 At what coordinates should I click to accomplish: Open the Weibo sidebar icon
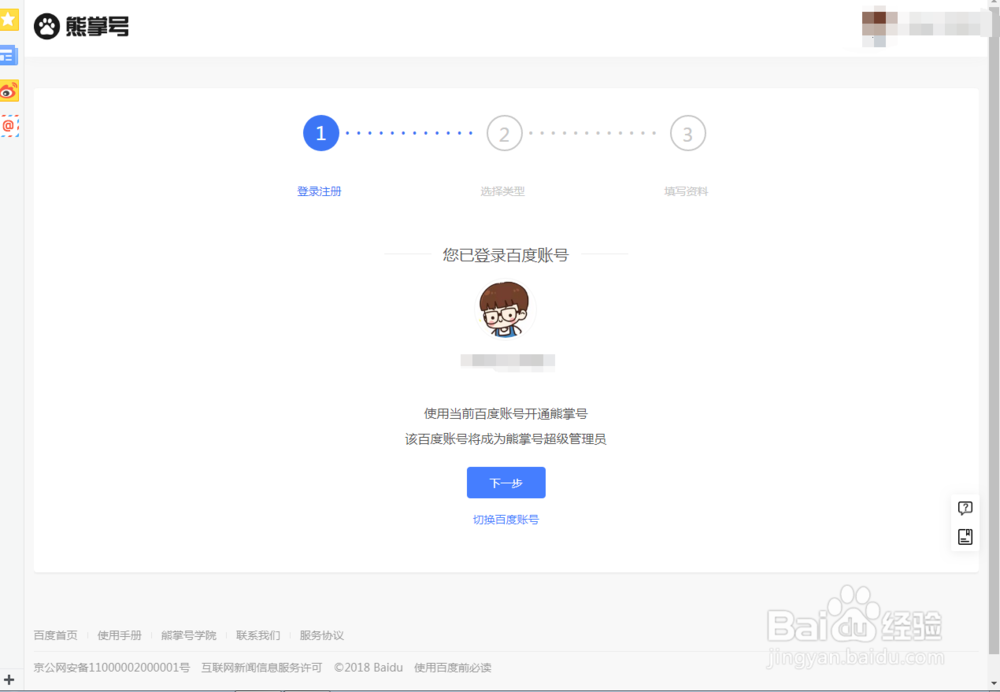9,91
